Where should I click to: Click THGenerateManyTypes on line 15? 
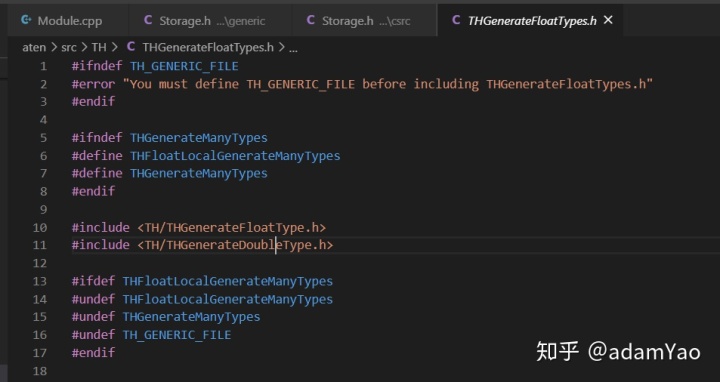[x=191, y=317]
